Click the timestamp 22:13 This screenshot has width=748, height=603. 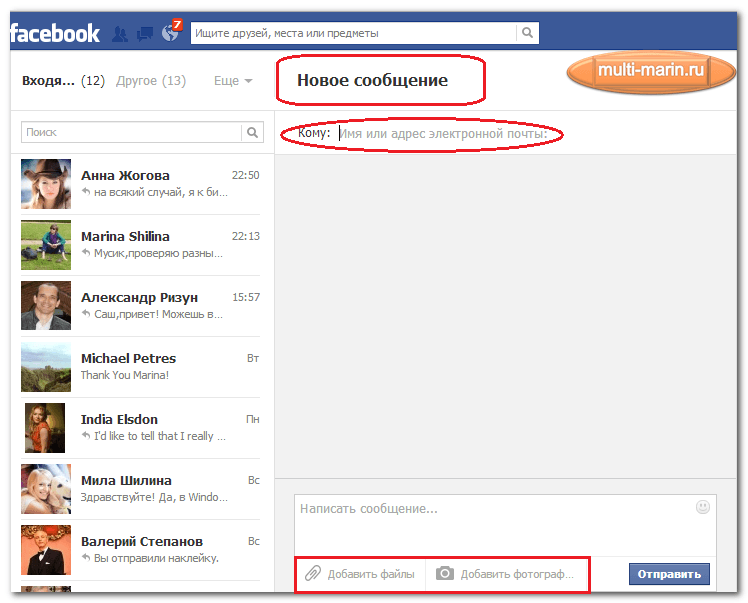(x=246, y=236)
